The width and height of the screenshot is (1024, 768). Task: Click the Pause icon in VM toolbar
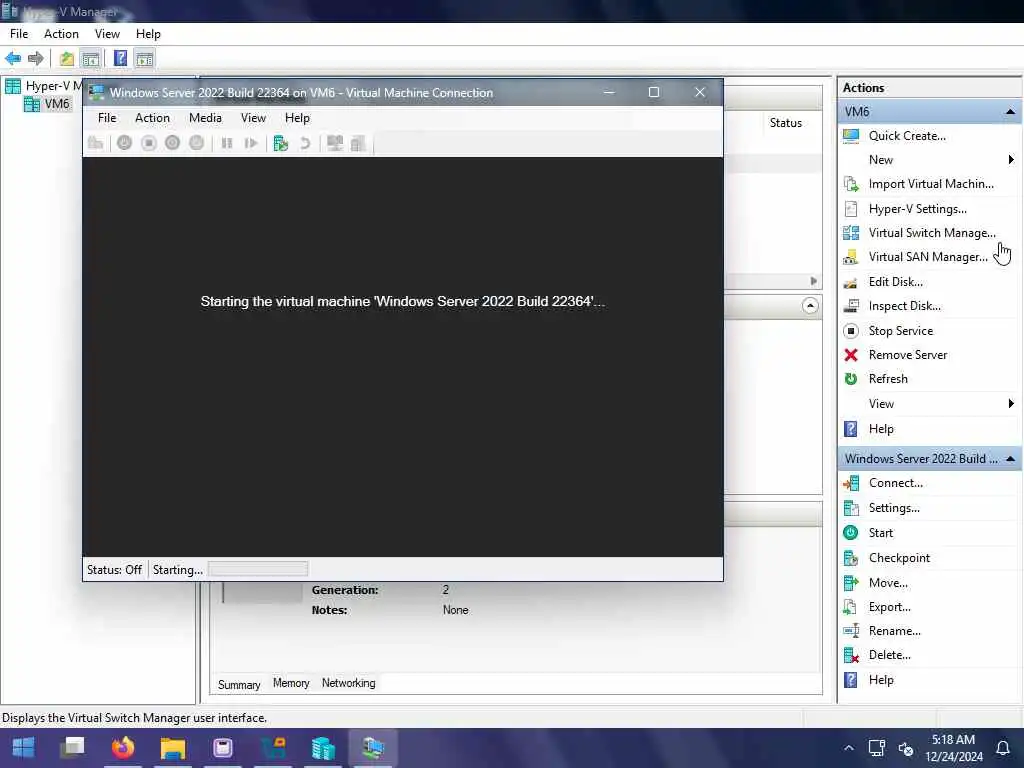coord(227,143)
